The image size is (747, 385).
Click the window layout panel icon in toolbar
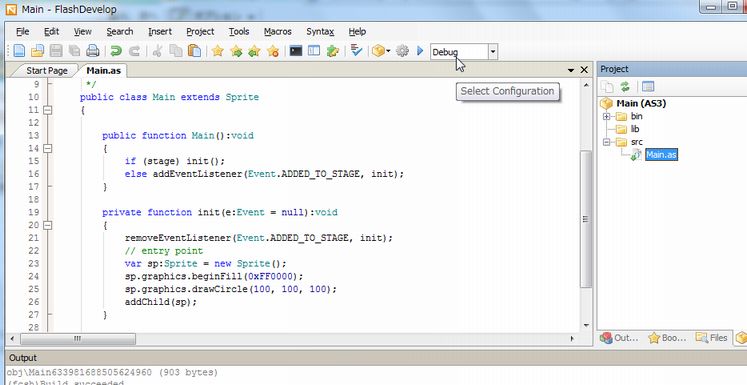[314, 51]
